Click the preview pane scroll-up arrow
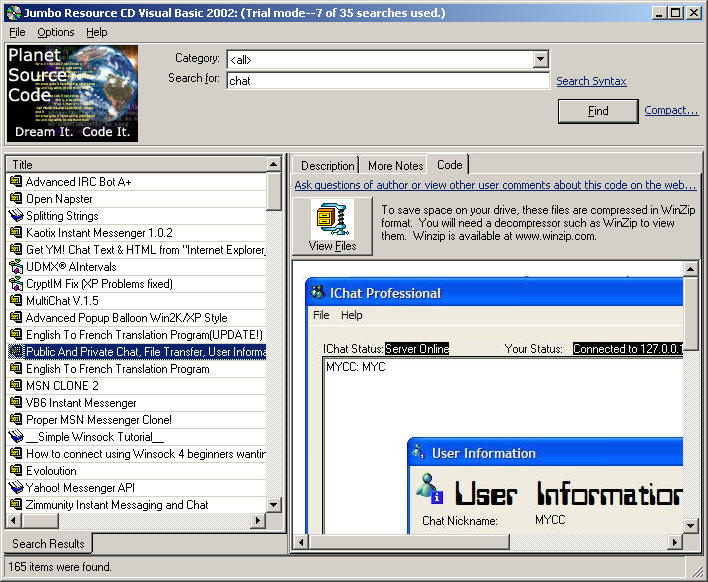The width and height of the screenshot is (708, 582). (x=690, y=269)
